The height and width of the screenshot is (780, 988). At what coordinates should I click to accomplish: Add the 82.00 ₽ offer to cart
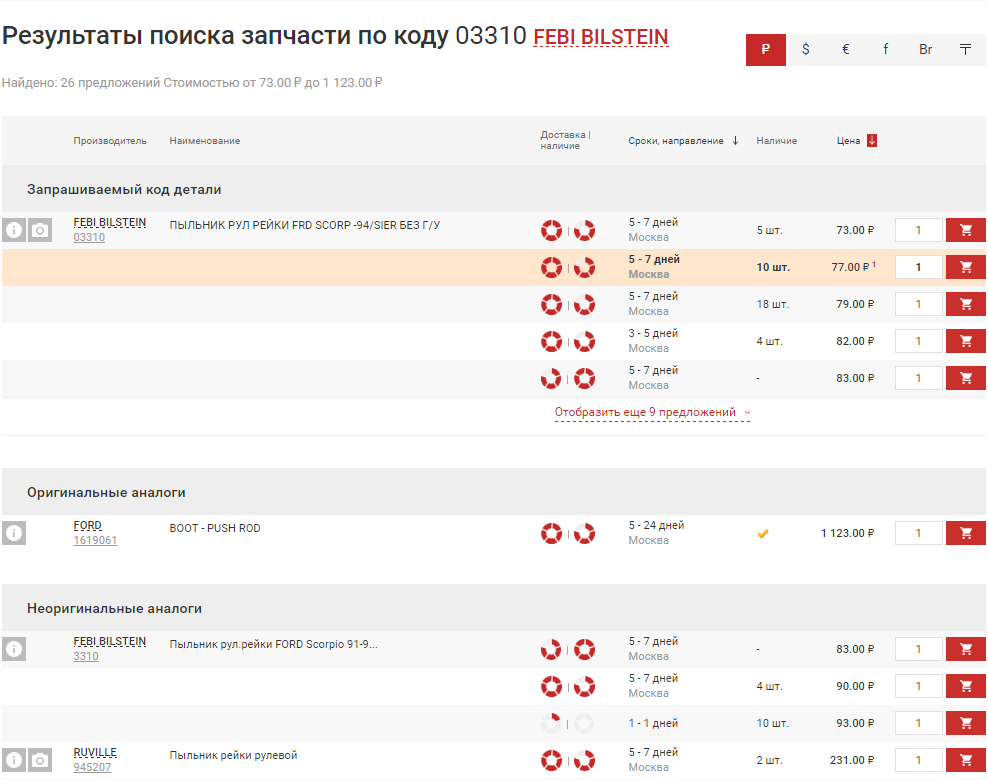point(965,341)
